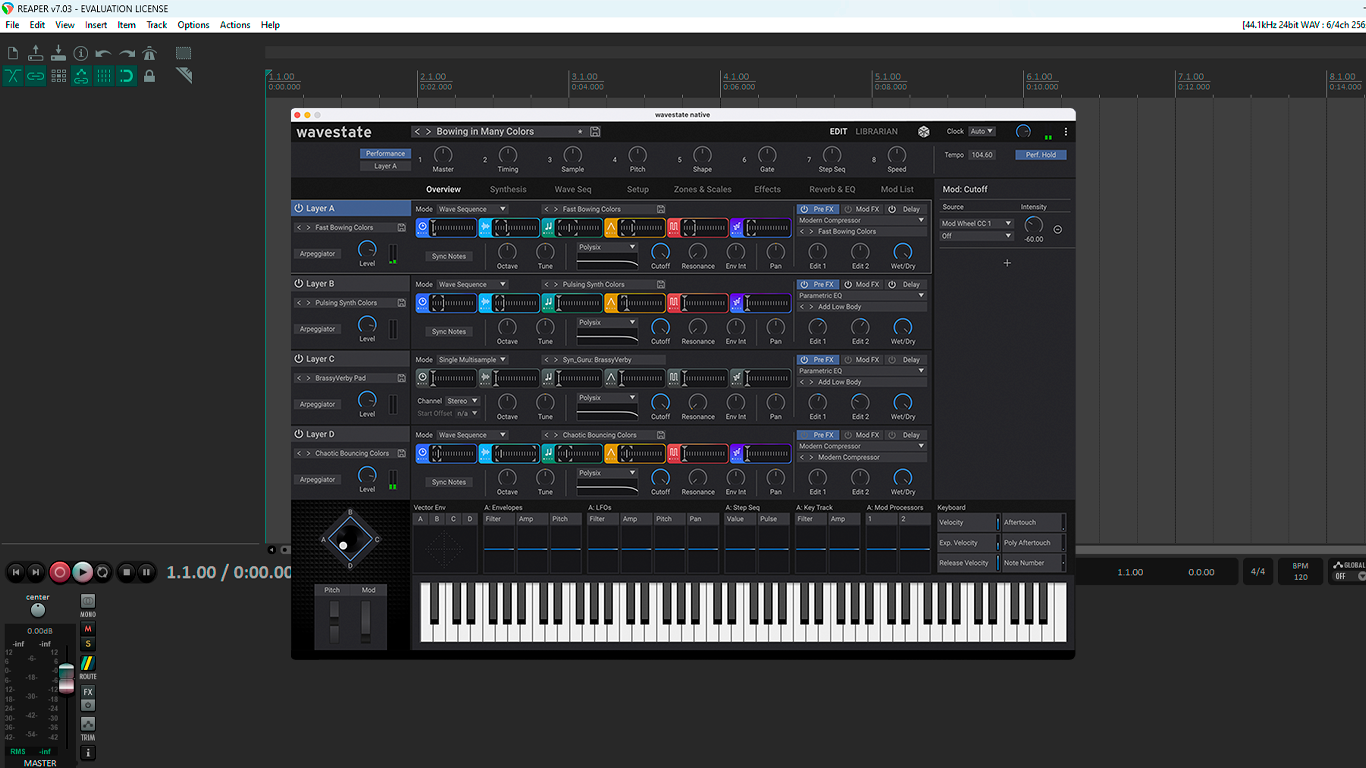1366x768 pixels.
Task: Save the Layer A program Fast Bowing Colors
Action: click(x=401, y=228)
